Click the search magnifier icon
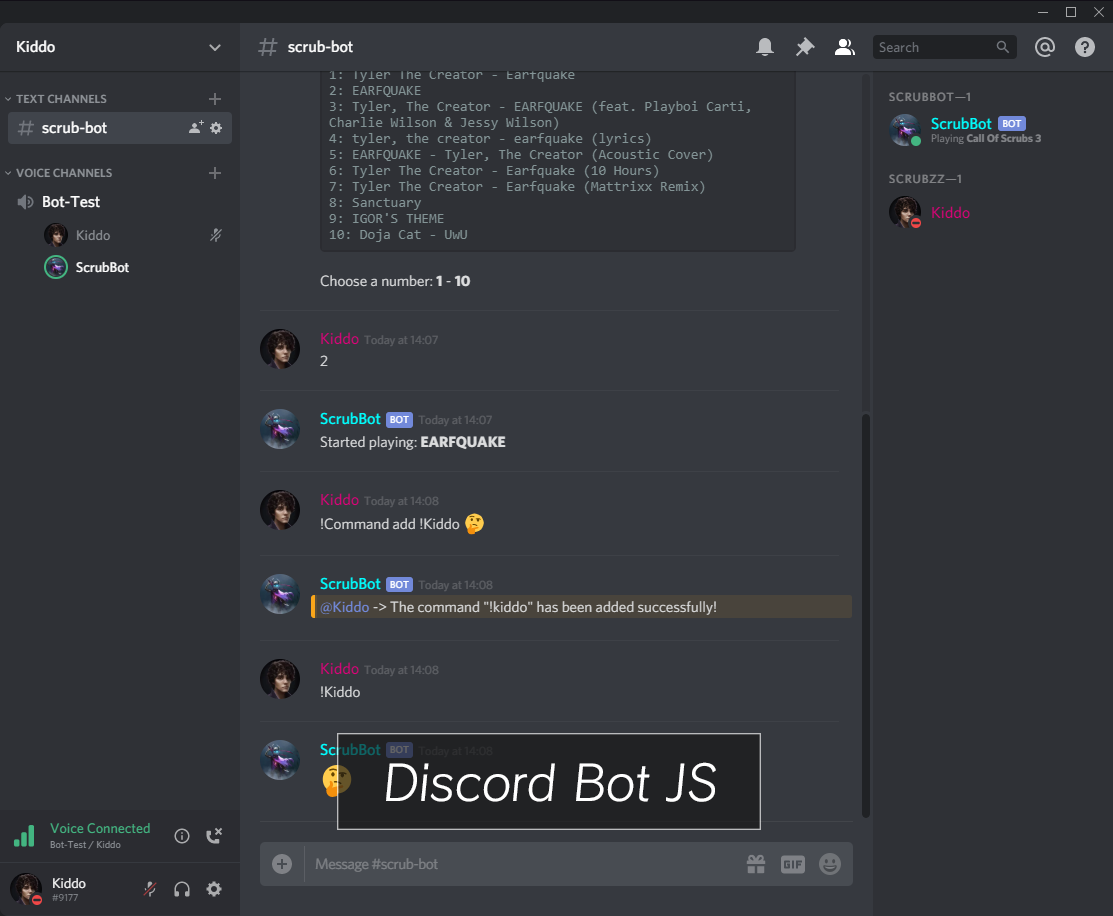Viewport: 1113px width, 916px height. [x=1002, y=47]
